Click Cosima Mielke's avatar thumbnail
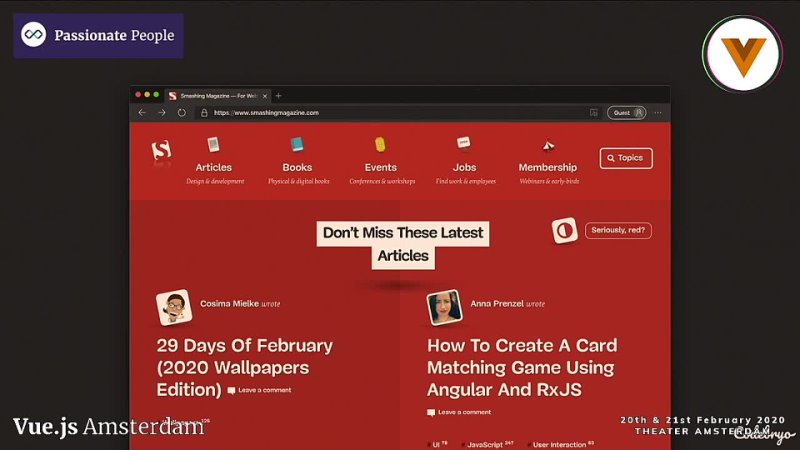 [x=174, y=308]
